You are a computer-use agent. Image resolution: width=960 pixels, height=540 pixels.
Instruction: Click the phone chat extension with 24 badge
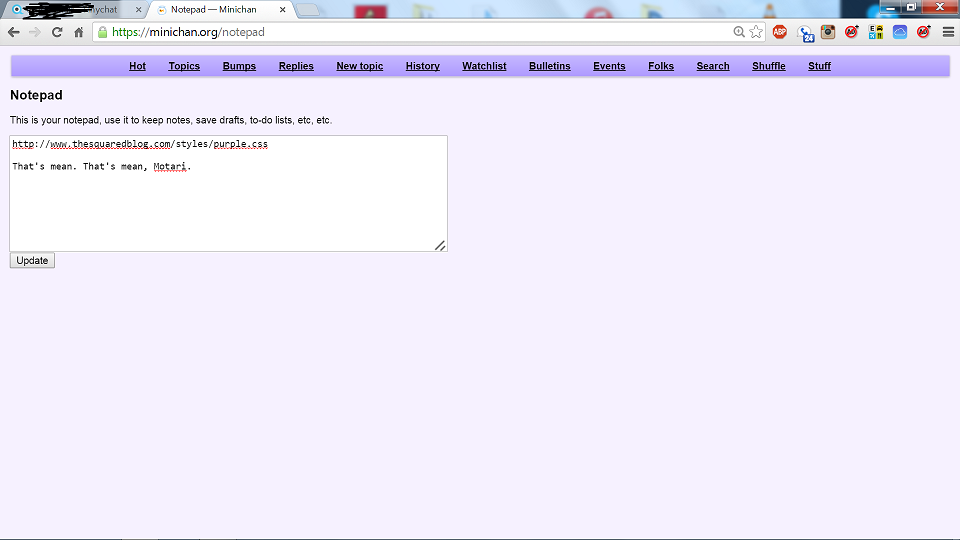pos(804,33)
